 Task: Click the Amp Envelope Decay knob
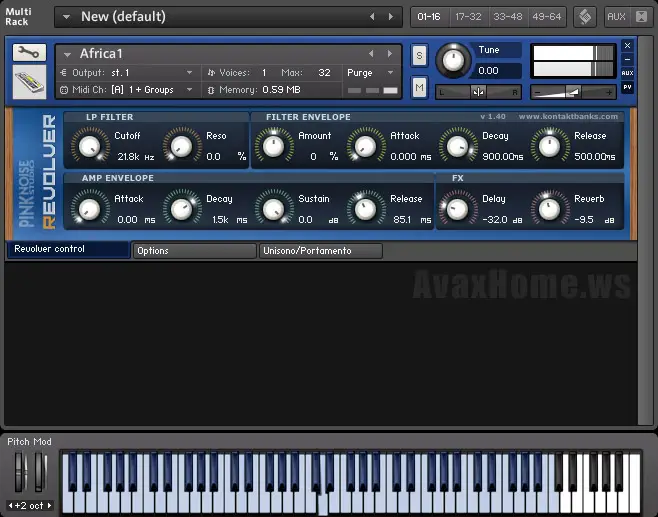[x=182, y=209]
